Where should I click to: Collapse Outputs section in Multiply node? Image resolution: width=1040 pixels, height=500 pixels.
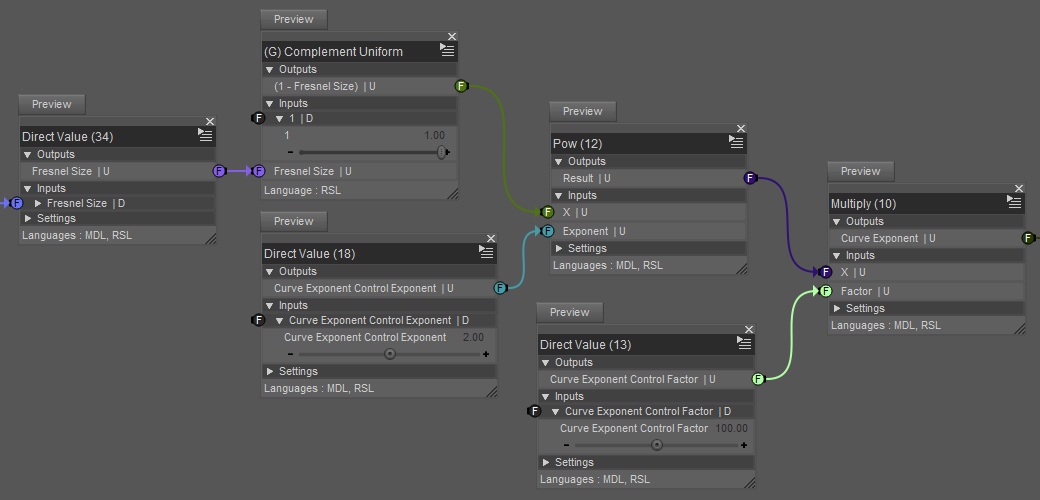837,222
